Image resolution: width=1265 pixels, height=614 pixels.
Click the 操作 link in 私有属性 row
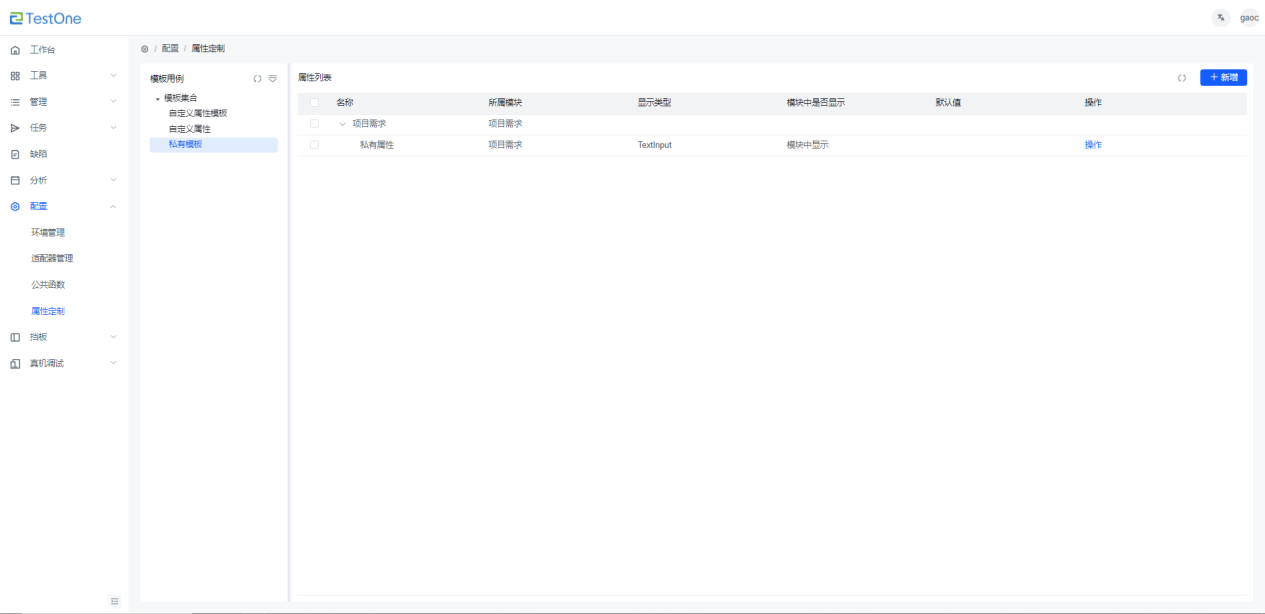coord(1093,145)
